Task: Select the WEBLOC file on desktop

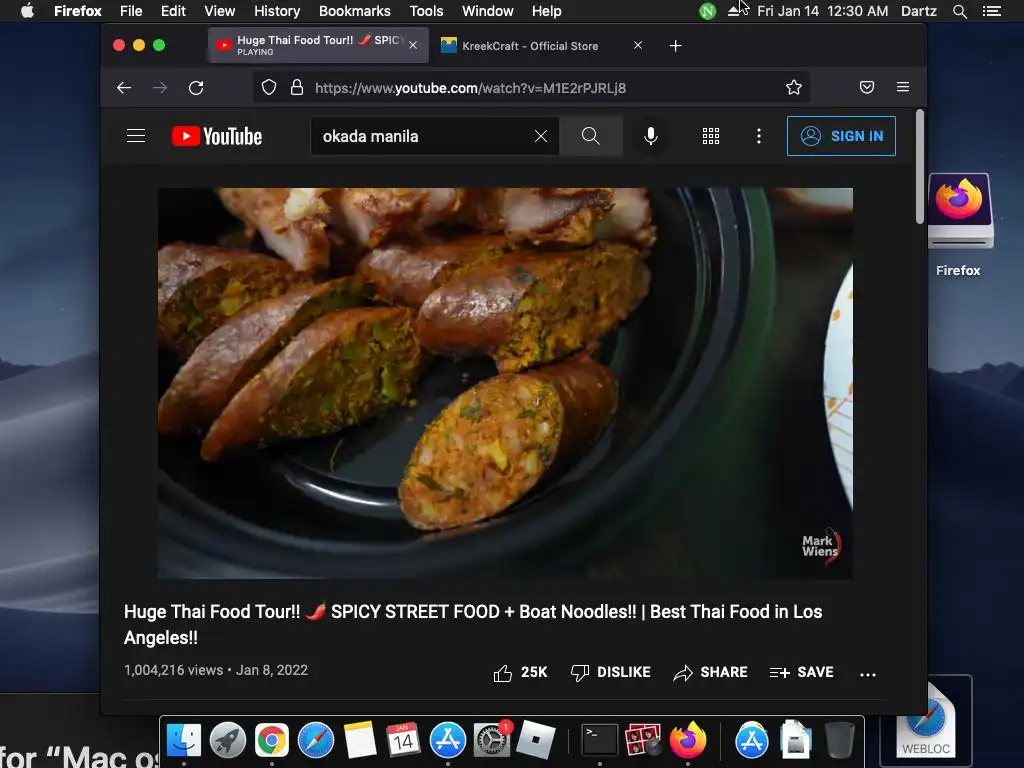Action: [x=926, y=722]
